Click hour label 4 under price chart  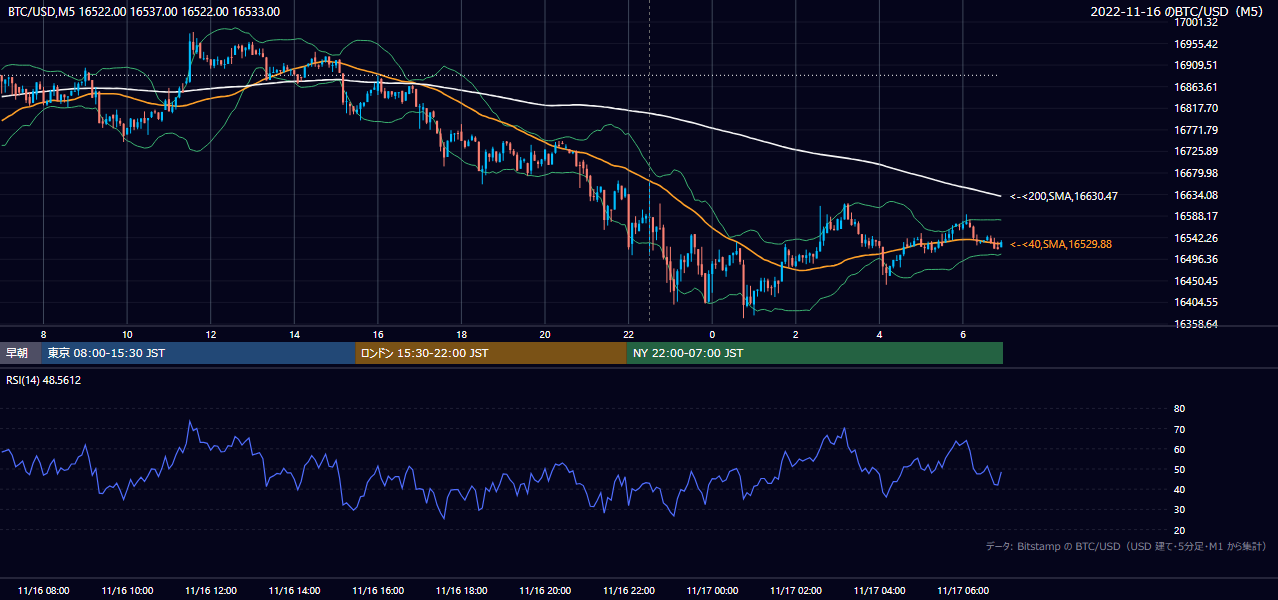tap(879, 334)
